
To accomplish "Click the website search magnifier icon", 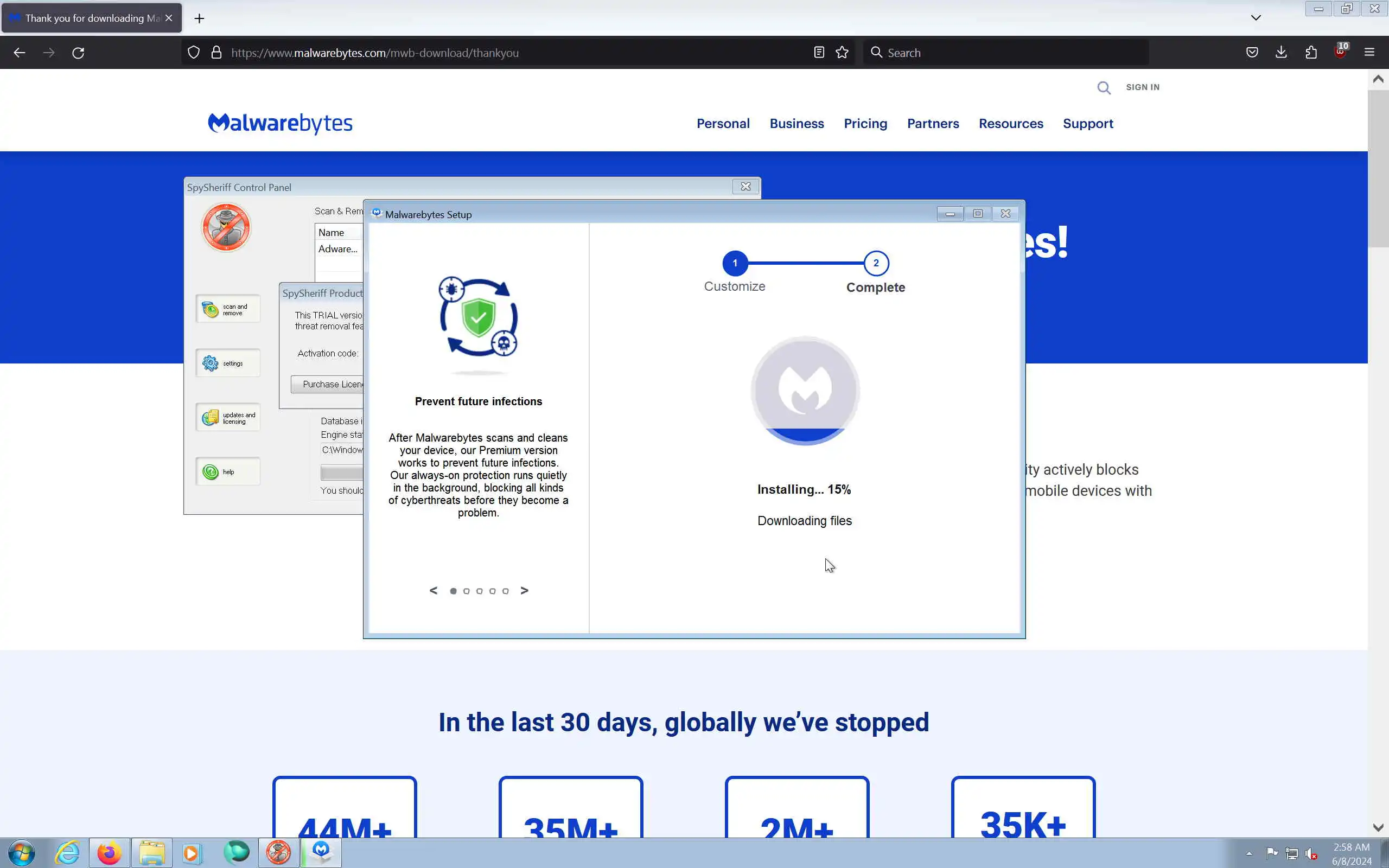I will pyautogui.click(x=1103, y=87).
